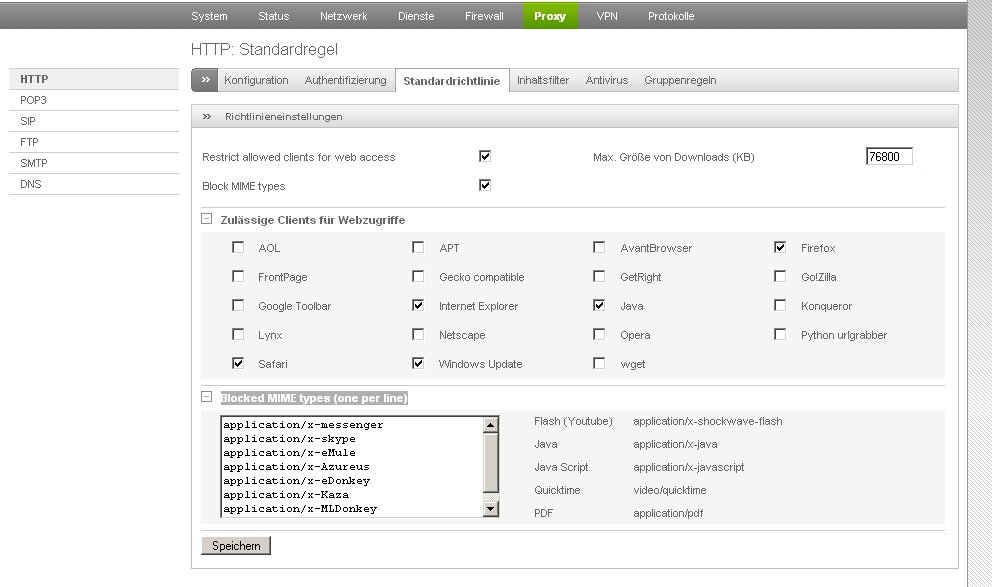
Task: Toggle the Block MIME types checkbox
Action: (485, 185)
